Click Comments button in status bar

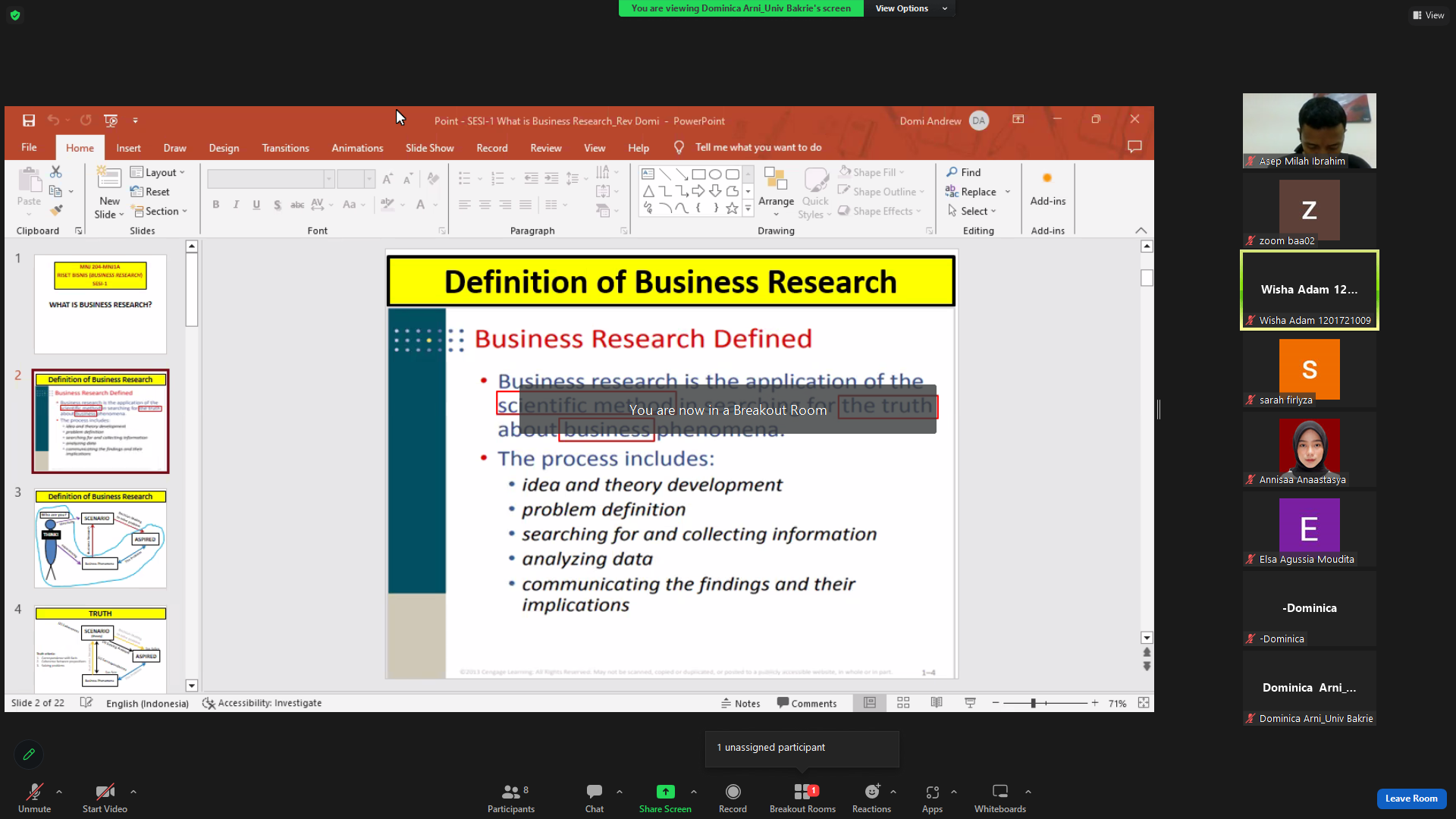click(807, 703)
